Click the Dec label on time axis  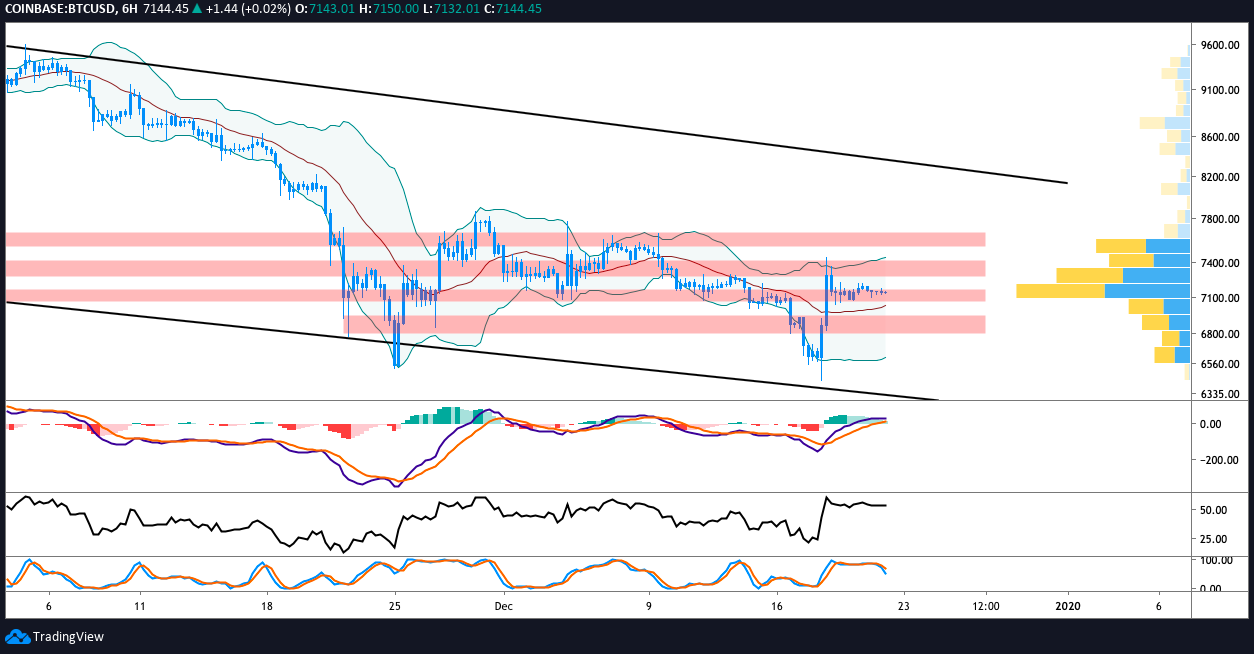[x=503, y=606]
